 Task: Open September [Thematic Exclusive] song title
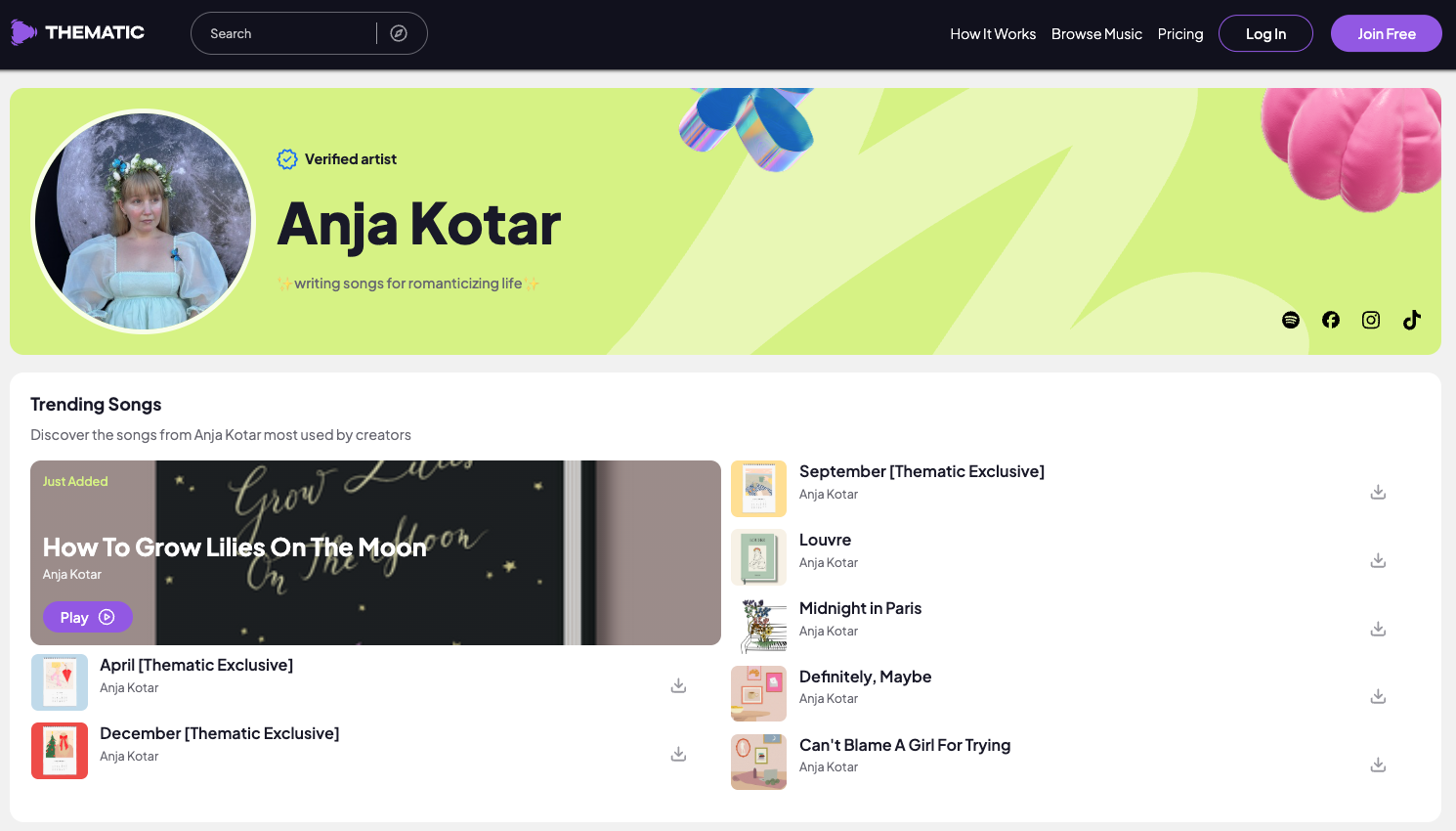921,471
